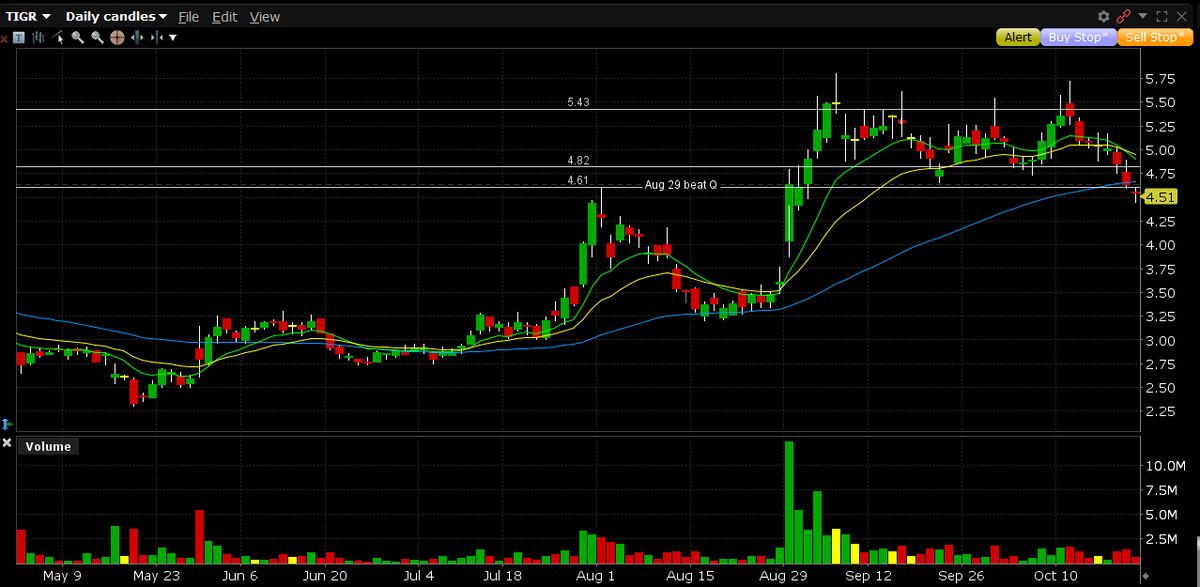Click the bar chart type icon

click(x=38, y=38)
